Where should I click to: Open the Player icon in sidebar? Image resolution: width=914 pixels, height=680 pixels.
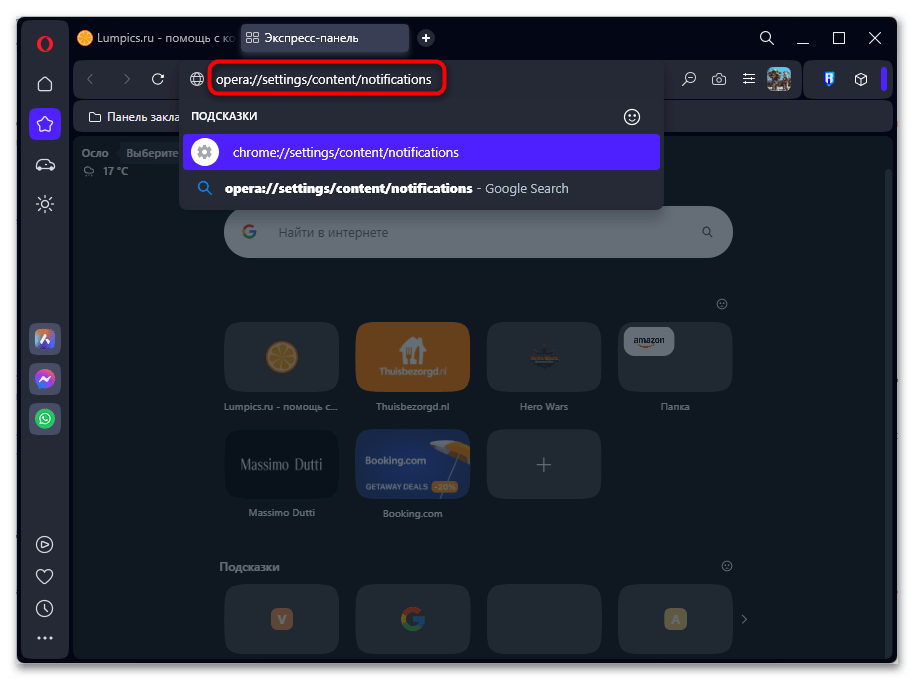[x=44, y=545]
